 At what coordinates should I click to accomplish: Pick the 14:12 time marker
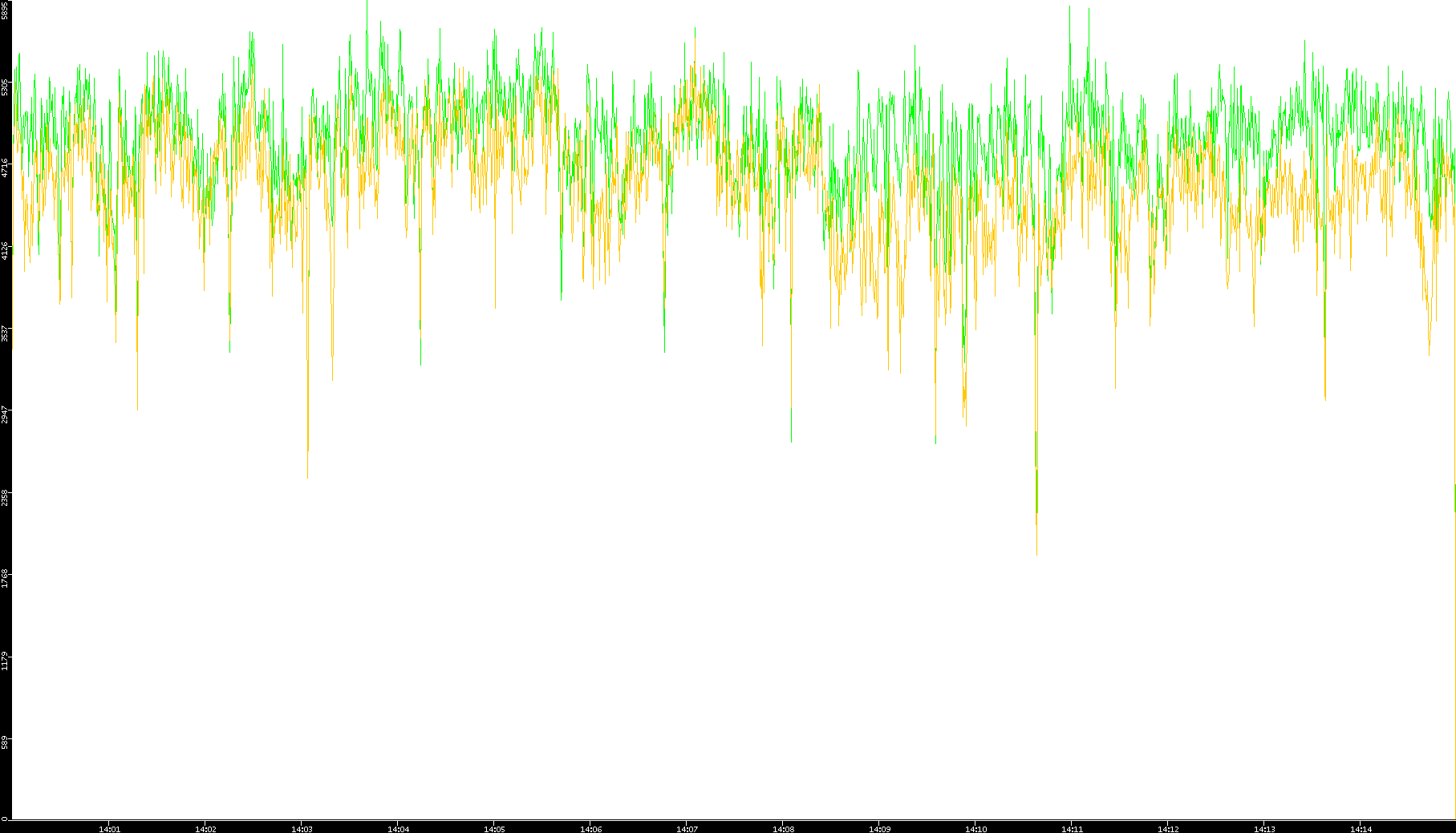coord(1168,829)
